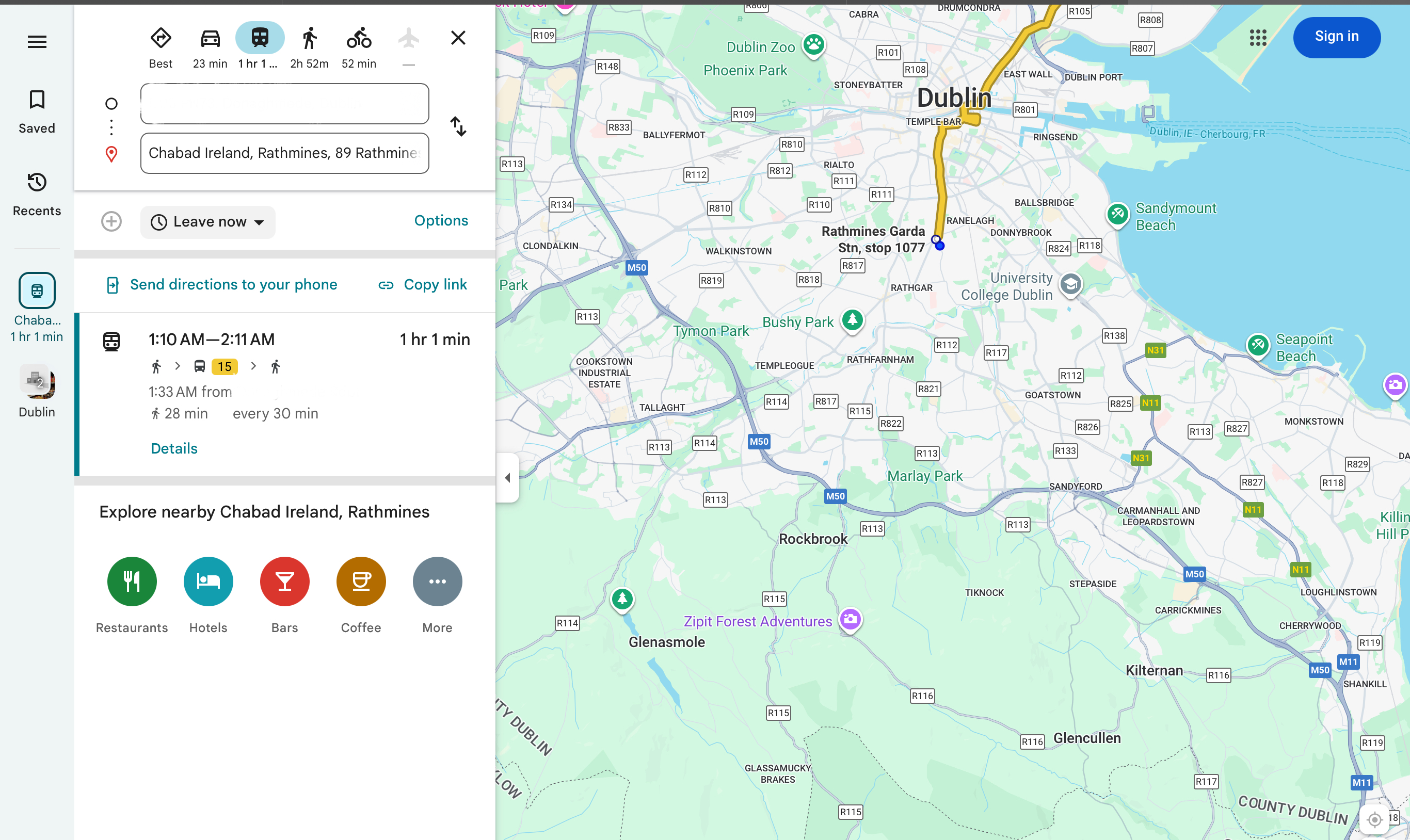
Task: Switch to Driving mode (23 min)
Action: (x=210, y=48)
